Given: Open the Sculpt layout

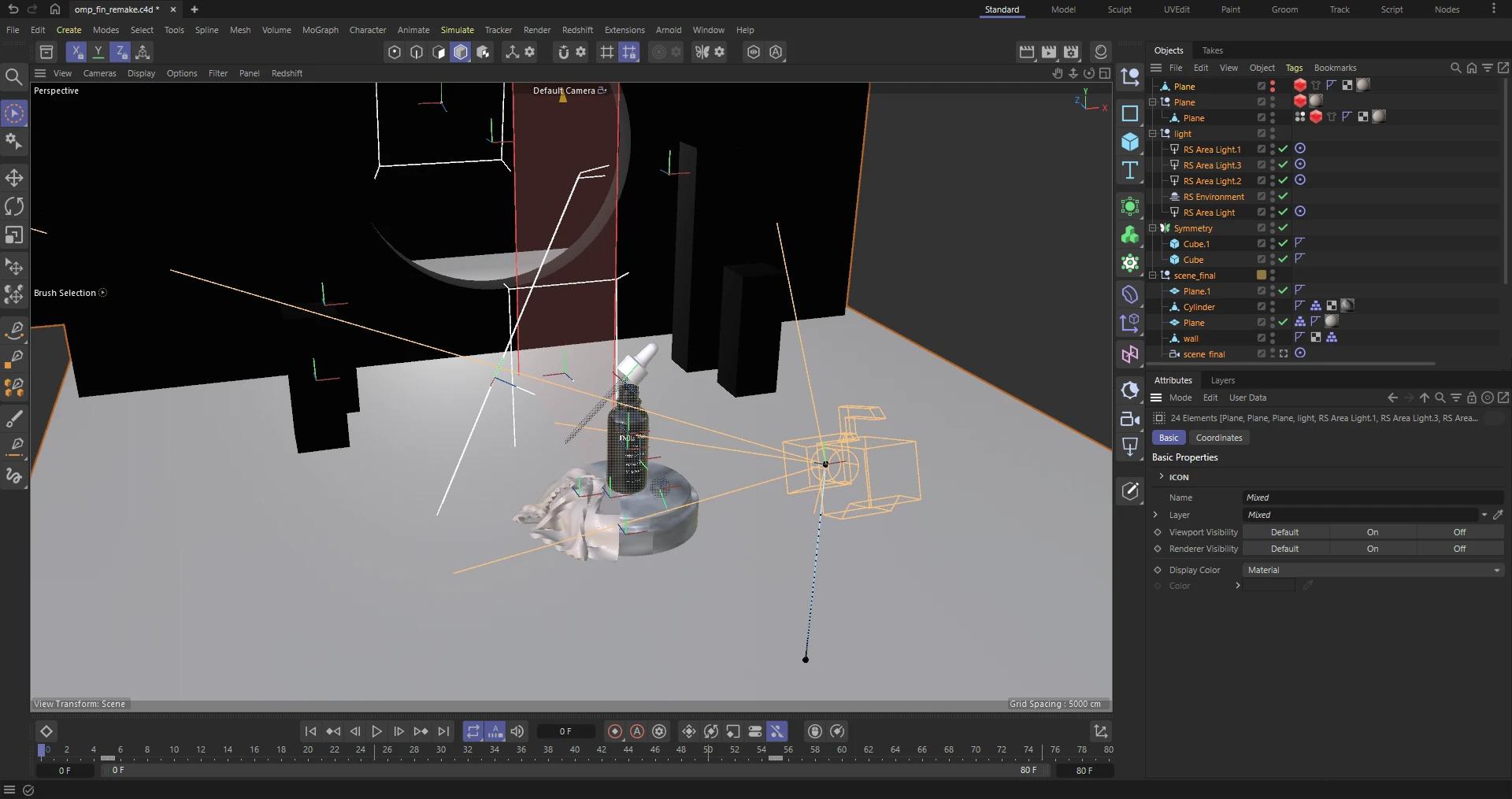Looking at the screenshot, I should [x=1119, y=9].
